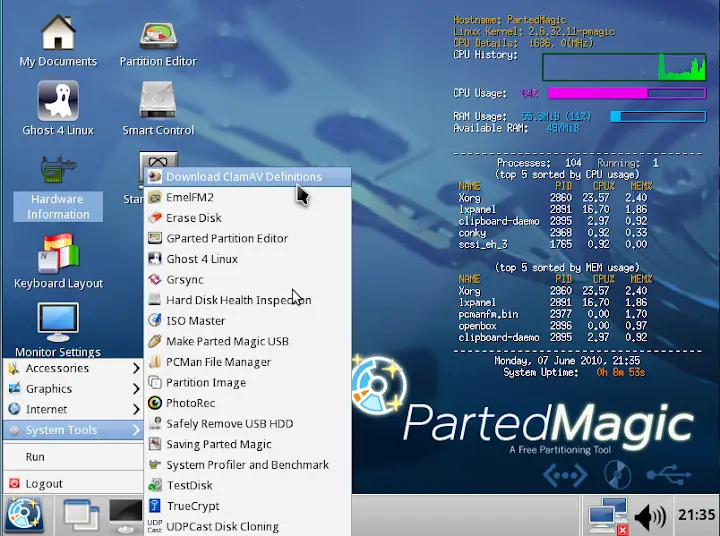Screen dimensions: 720x536
Task: Click the PhotoRec eye icon
Action: tap(155, 403)
